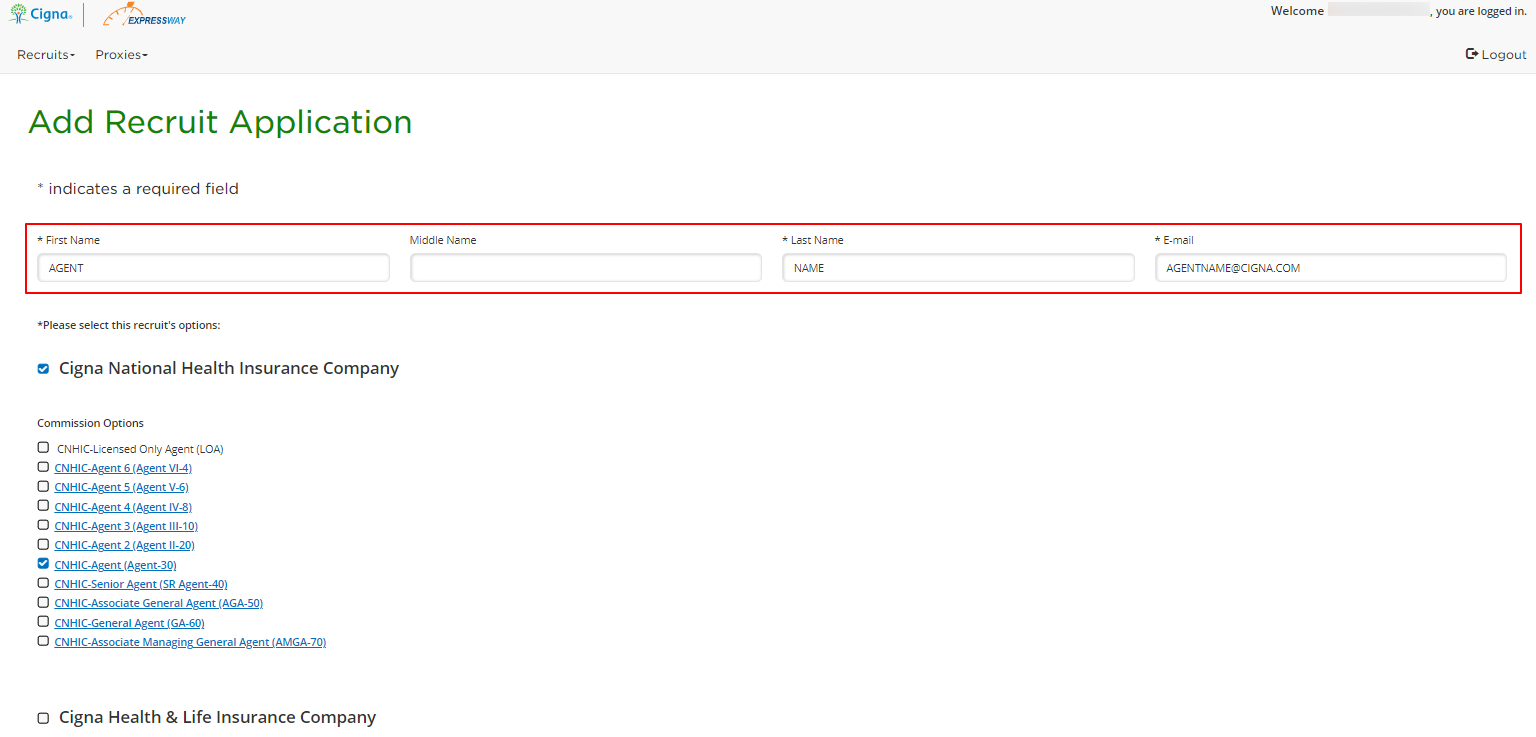This screenshot has width=1536, height=737.
Task: Click the Cigna logo
Action: 40,14
